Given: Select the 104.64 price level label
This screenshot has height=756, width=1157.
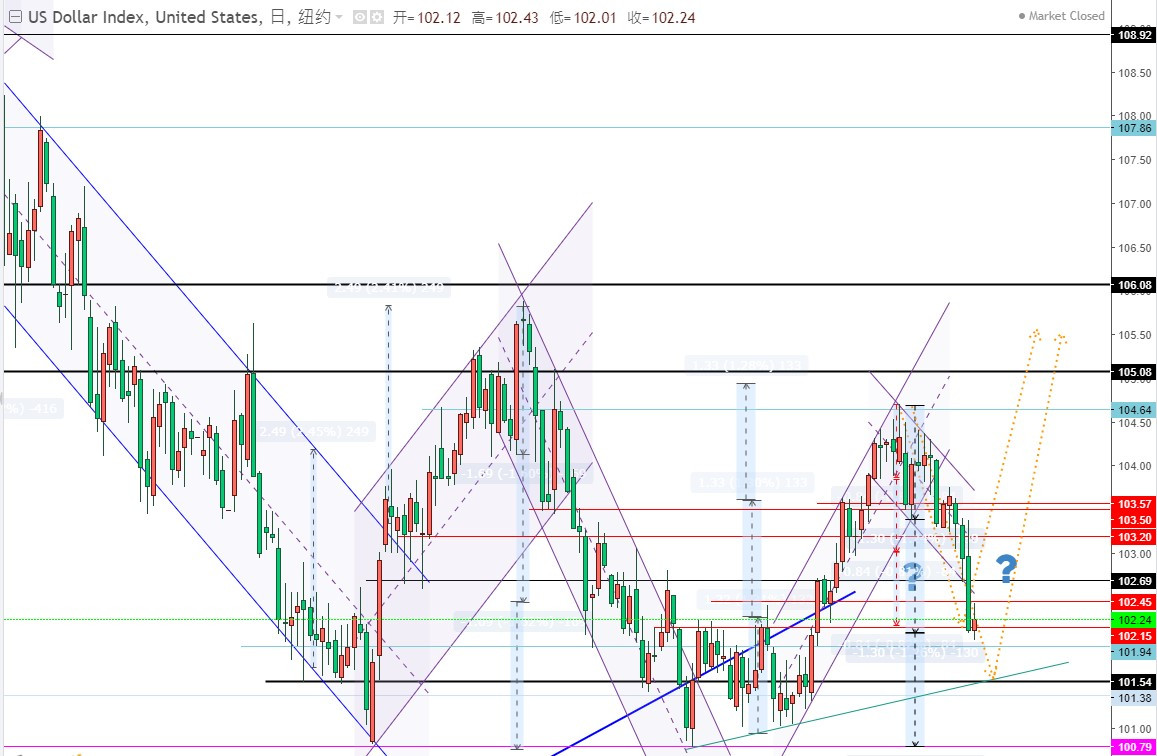Looking at the screenshot, I should 1134,410.
